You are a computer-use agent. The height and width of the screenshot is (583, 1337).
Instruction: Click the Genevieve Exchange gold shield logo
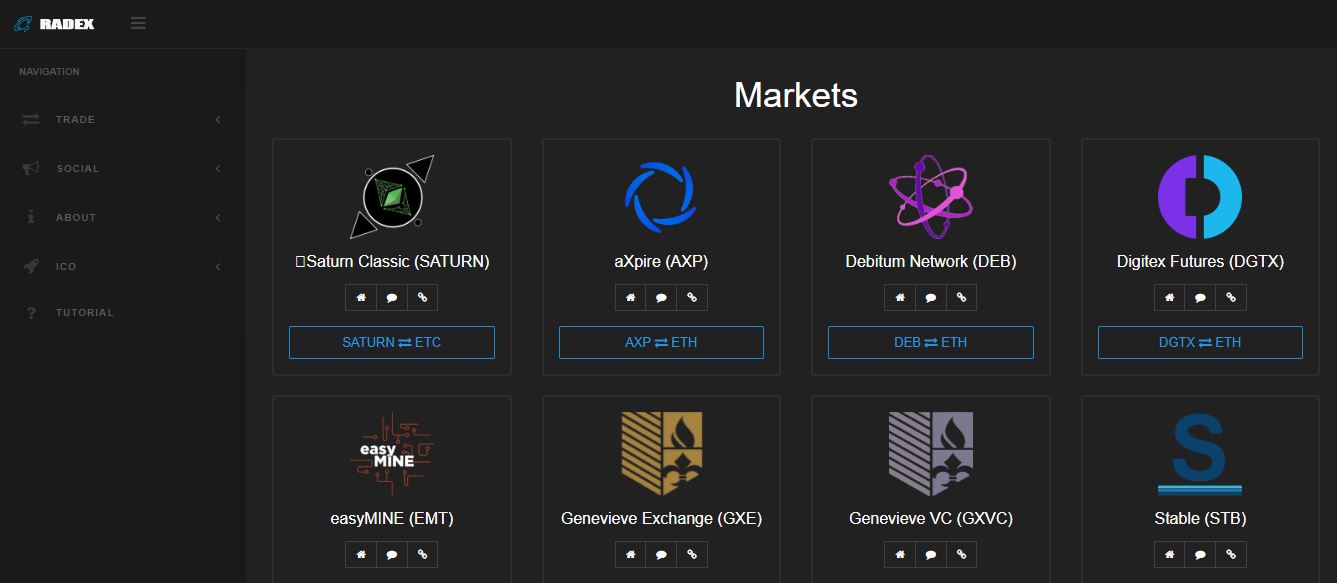661,454
